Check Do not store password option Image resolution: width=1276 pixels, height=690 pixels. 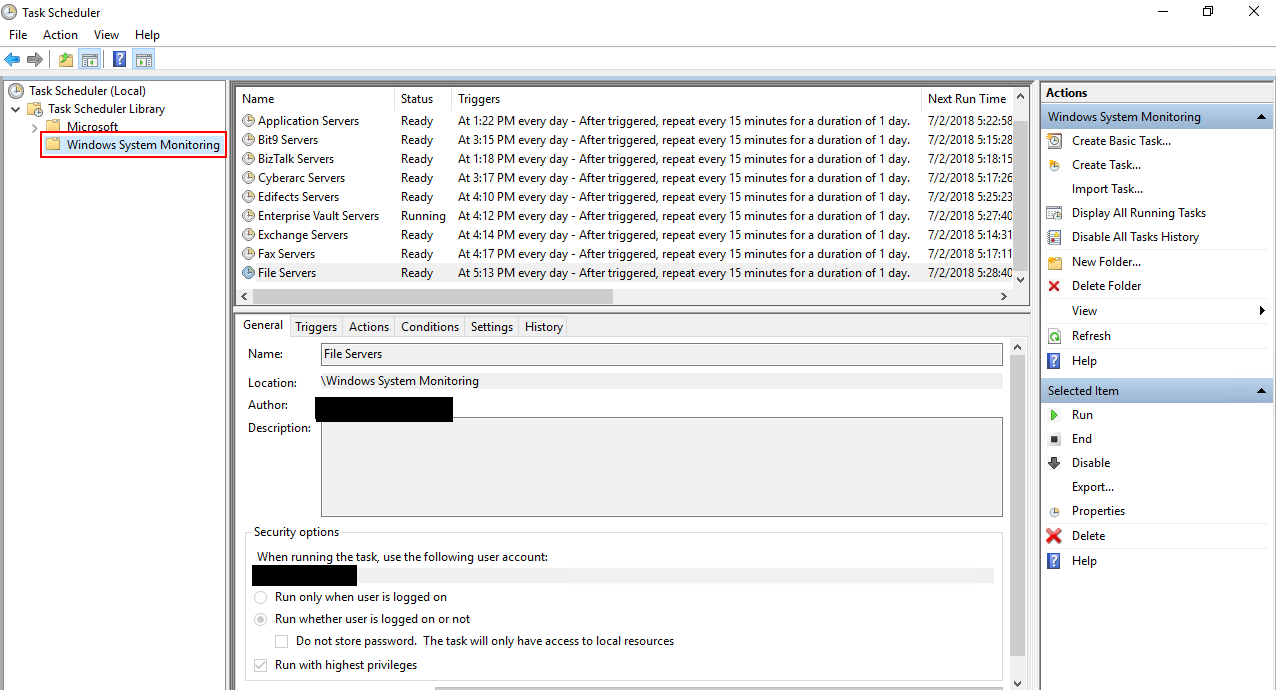coord(281,641)
